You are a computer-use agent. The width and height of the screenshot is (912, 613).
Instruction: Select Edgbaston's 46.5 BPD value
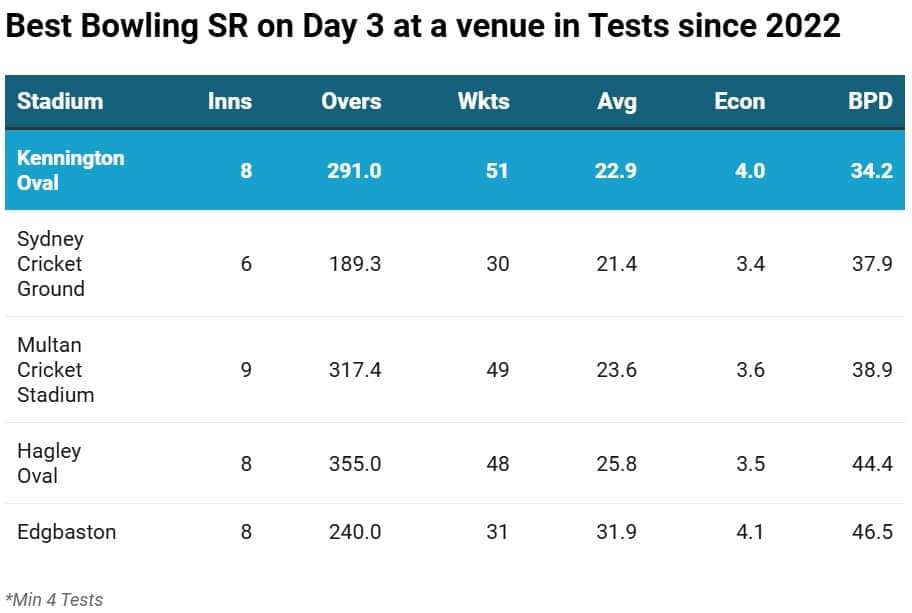tap(871, 532)
